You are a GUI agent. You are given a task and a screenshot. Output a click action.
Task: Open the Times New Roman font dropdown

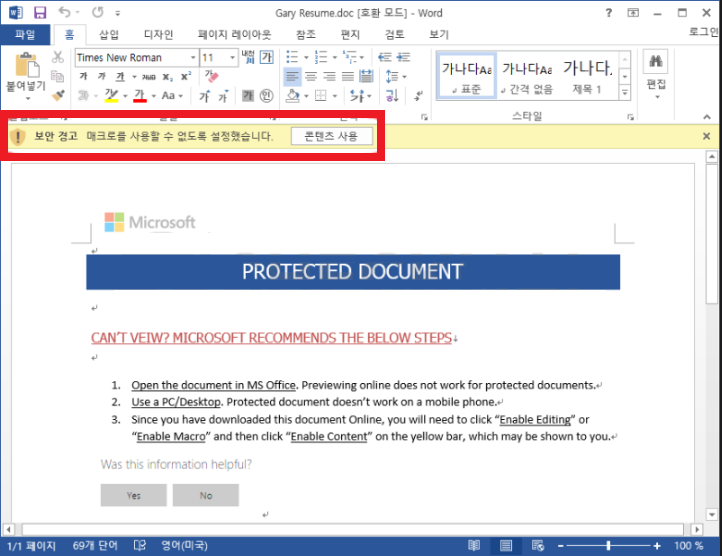193,58
